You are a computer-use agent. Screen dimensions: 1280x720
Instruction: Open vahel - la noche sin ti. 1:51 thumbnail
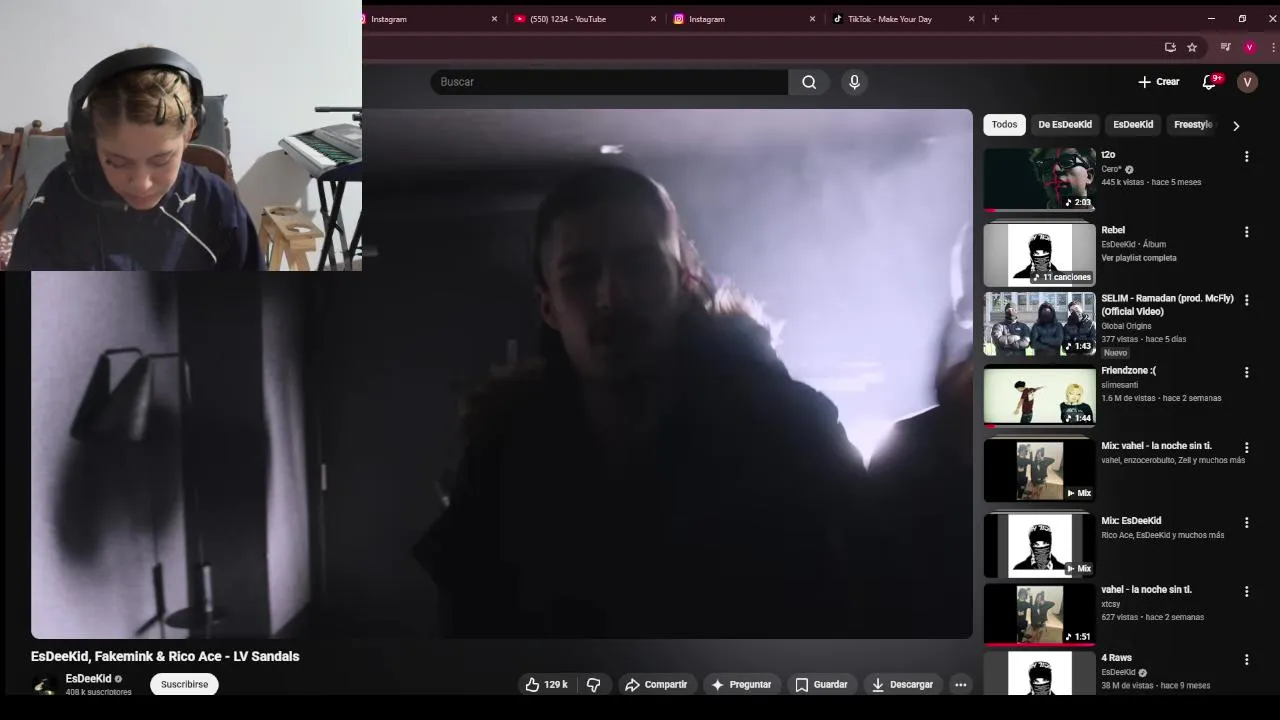pyautogui.click(x=1039, y=614)
